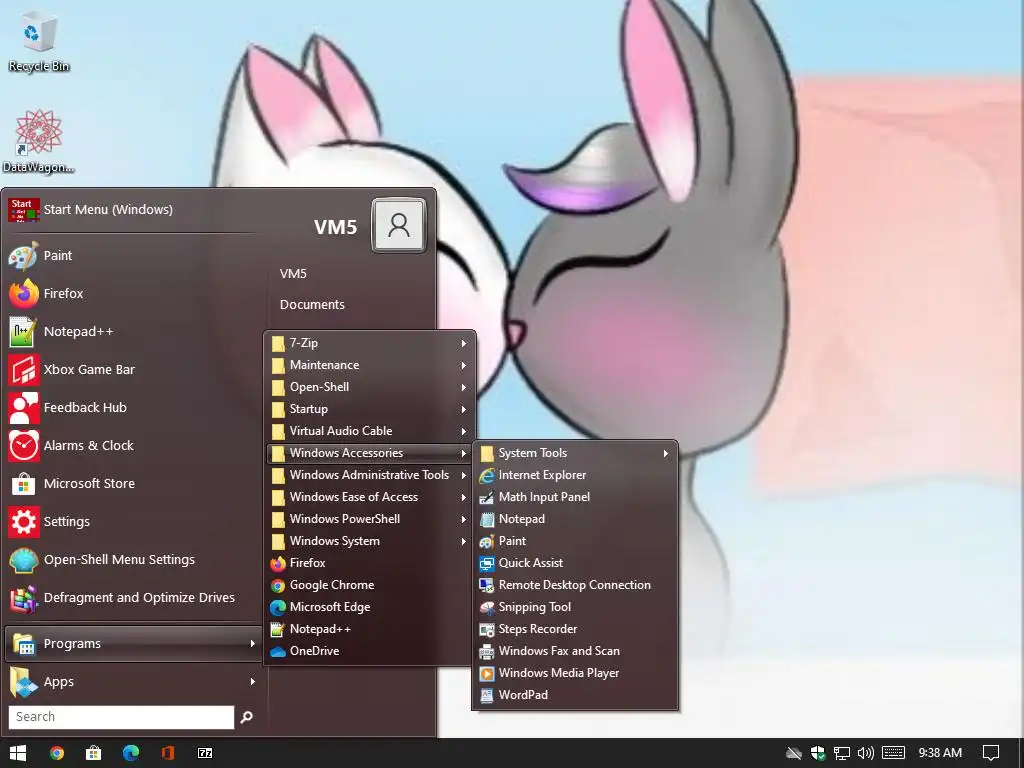Open the Open-Shell Menu Settings shell icon

point(24,560)
